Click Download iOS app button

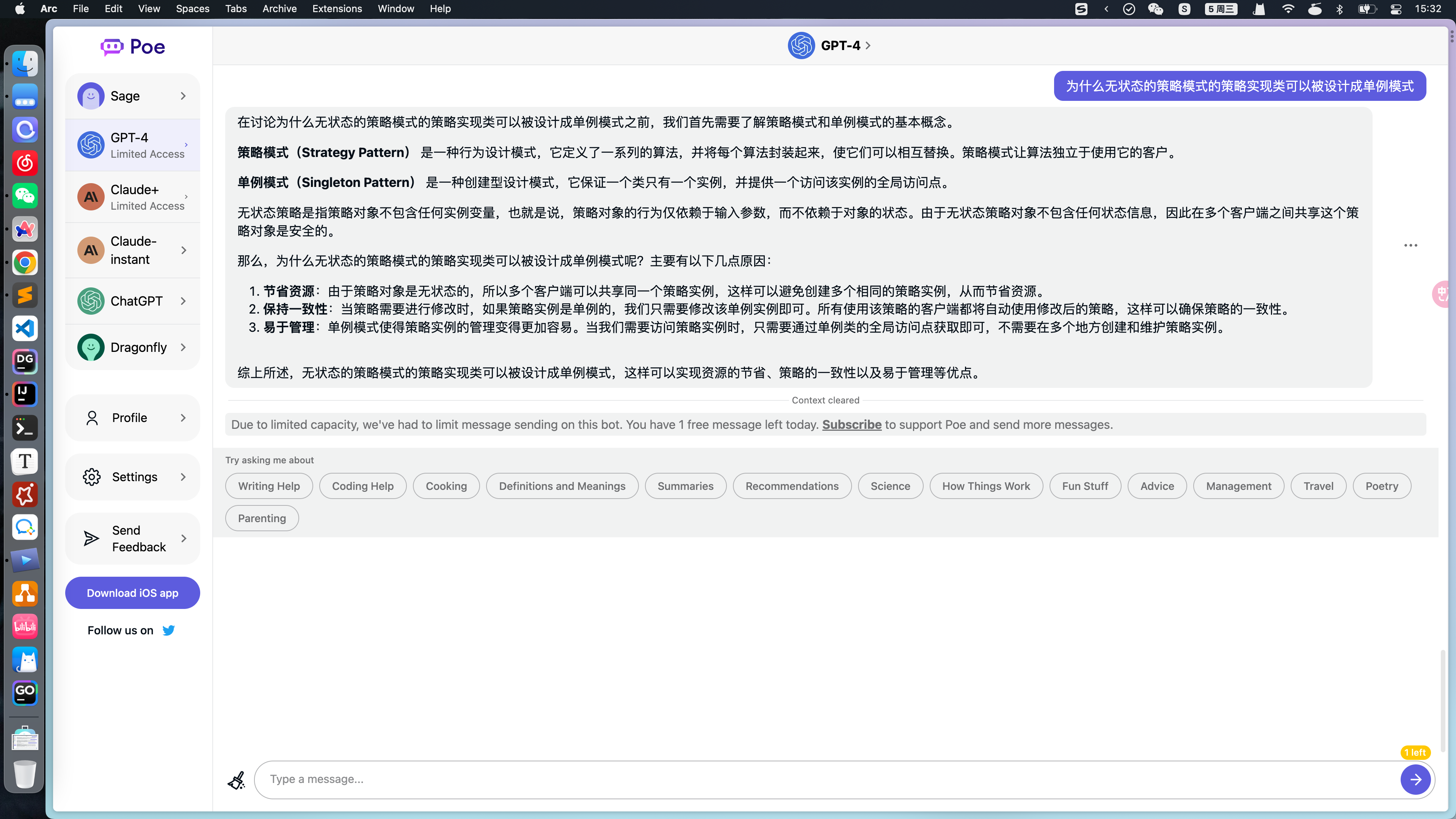tap(132, 593)
